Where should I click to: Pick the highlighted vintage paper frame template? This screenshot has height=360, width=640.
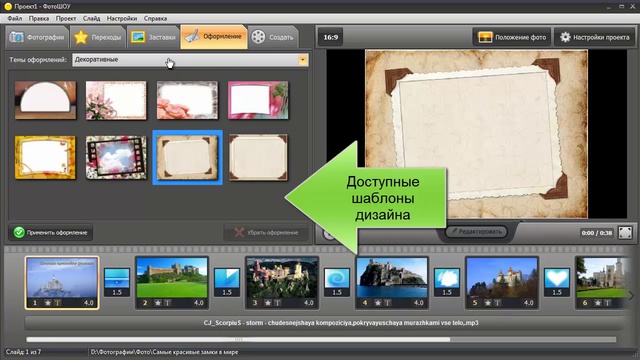click(x=187, y=158)
